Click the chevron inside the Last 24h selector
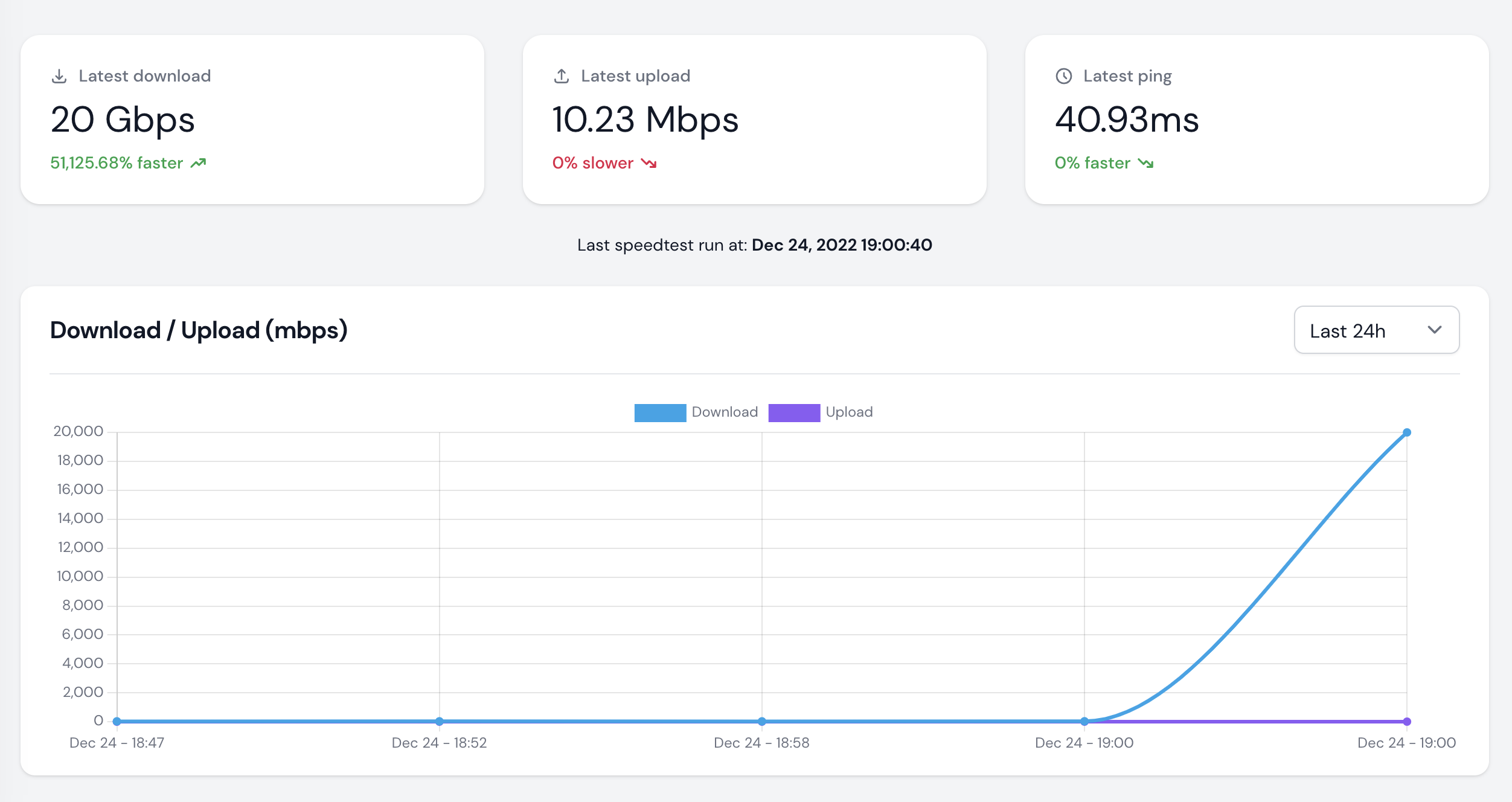1512x802 pixels. (x=1435, y=330)
